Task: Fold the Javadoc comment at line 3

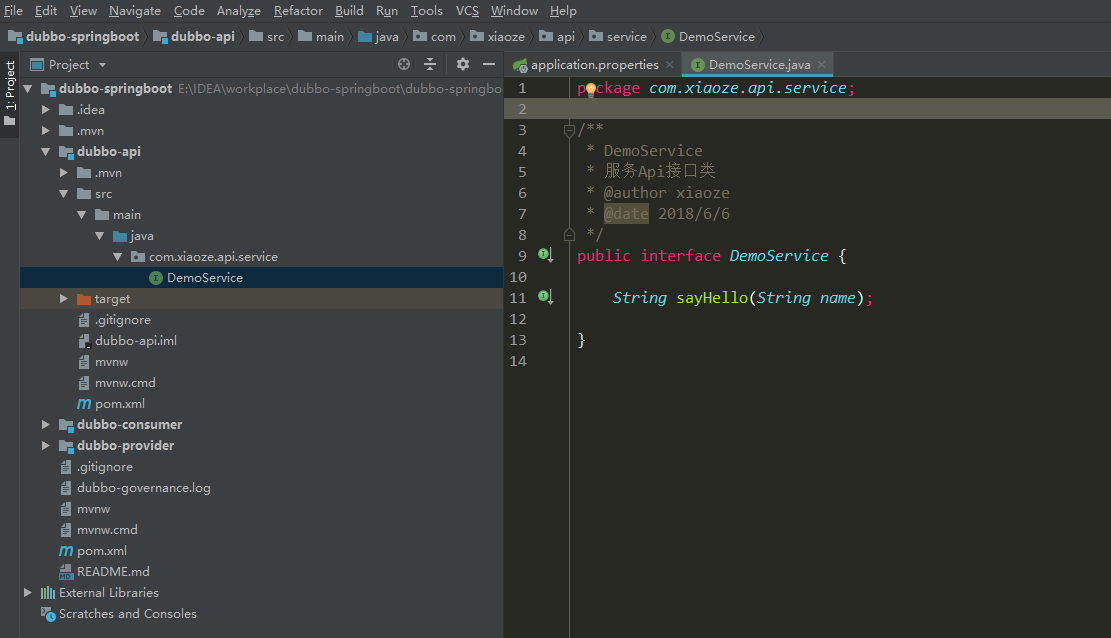Action: (569, 130)
